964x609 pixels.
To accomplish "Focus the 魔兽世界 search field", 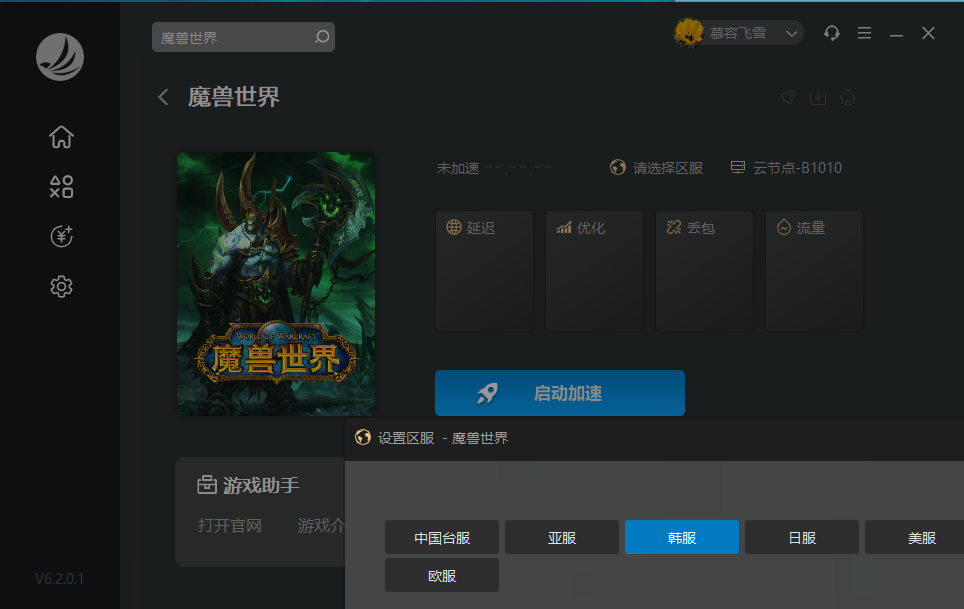I will (243, 37).
